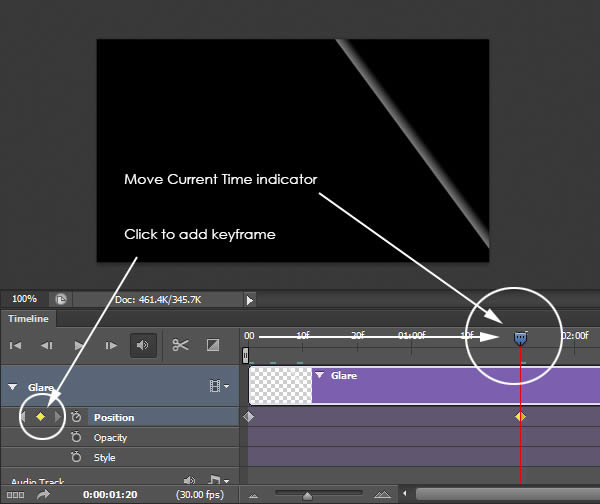The image size is (600, 504).
Task: Go to next Position keyframe
Action: coord(58,416)
